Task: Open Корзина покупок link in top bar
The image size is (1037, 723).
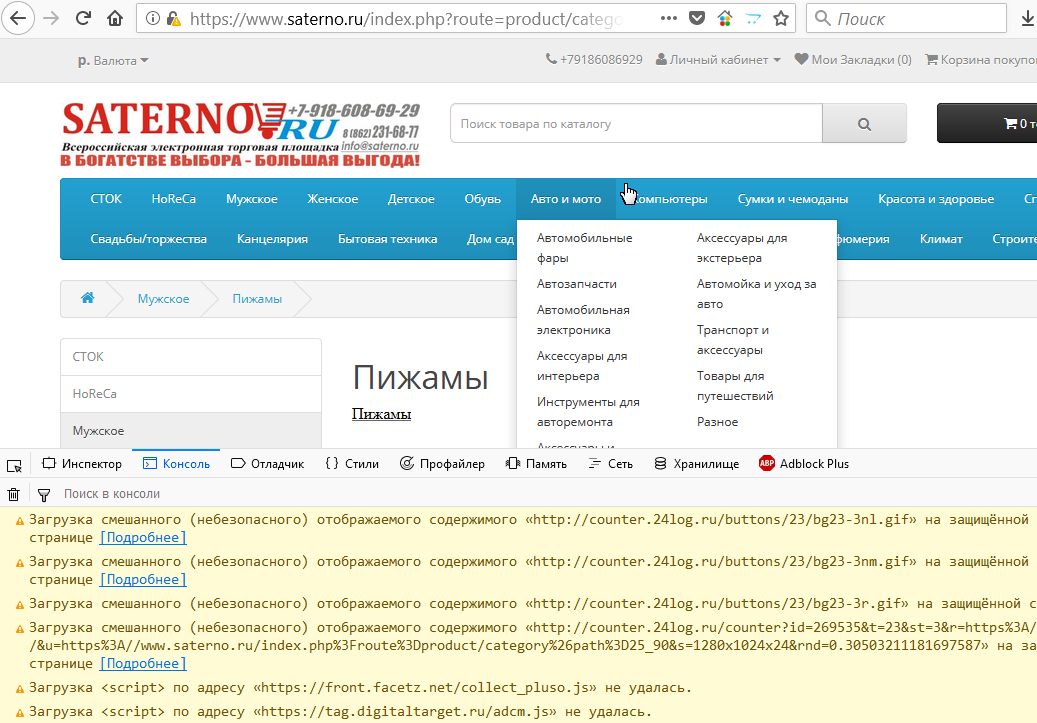Action: tap(981, 60)
